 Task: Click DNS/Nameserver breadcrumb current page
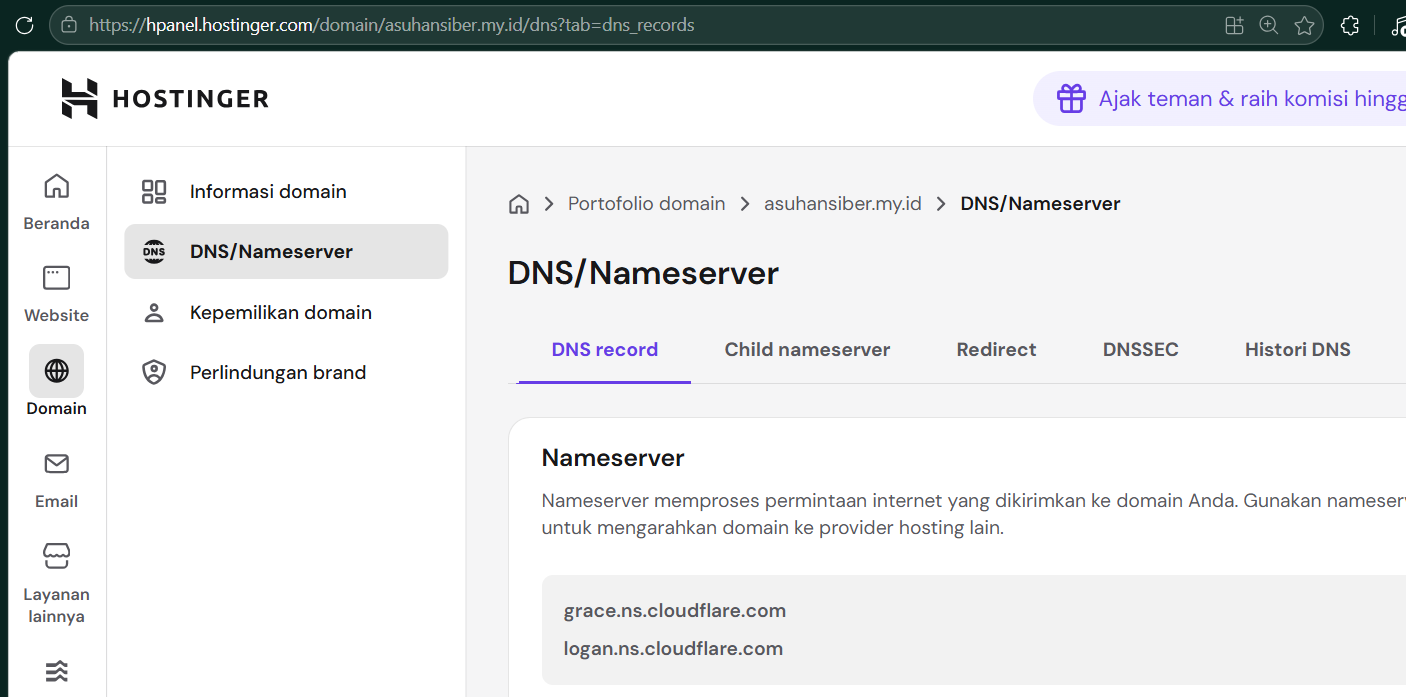pyautogui.click(x=1040, y=204)
